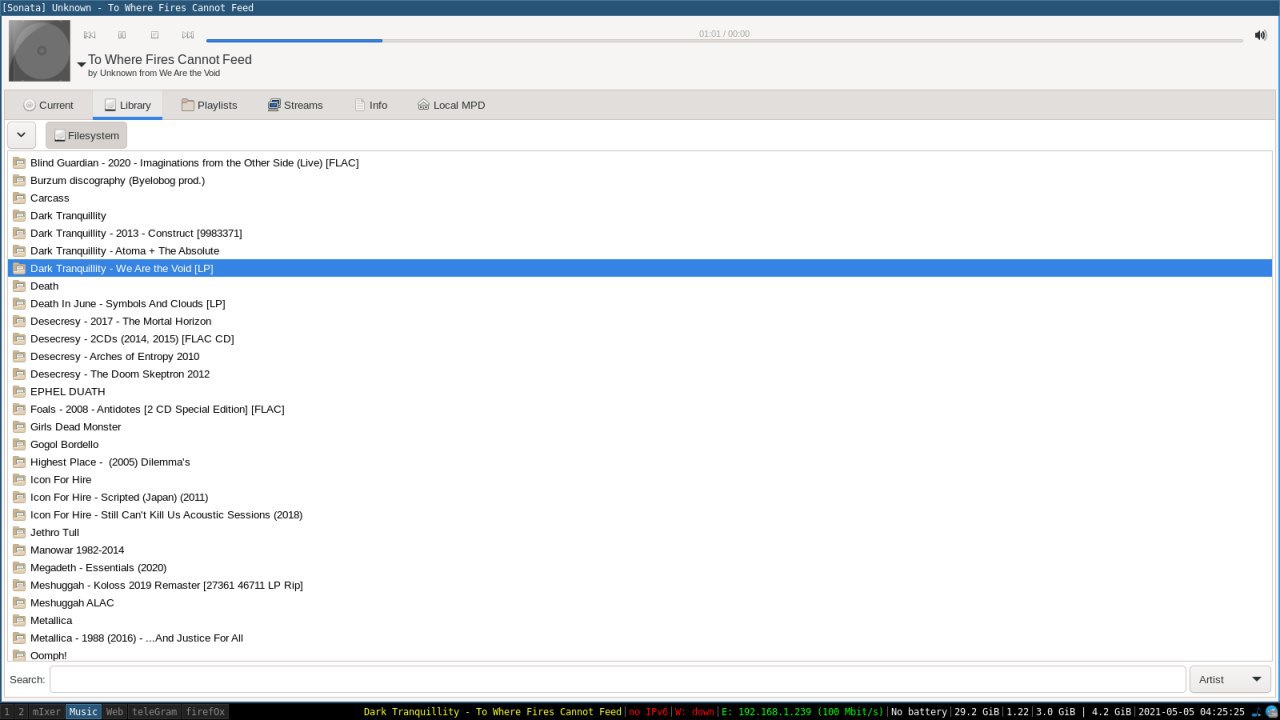Select Dark Tranquillity - We Are the Void
Viewport: 1280px width, 720px height.
640,268
